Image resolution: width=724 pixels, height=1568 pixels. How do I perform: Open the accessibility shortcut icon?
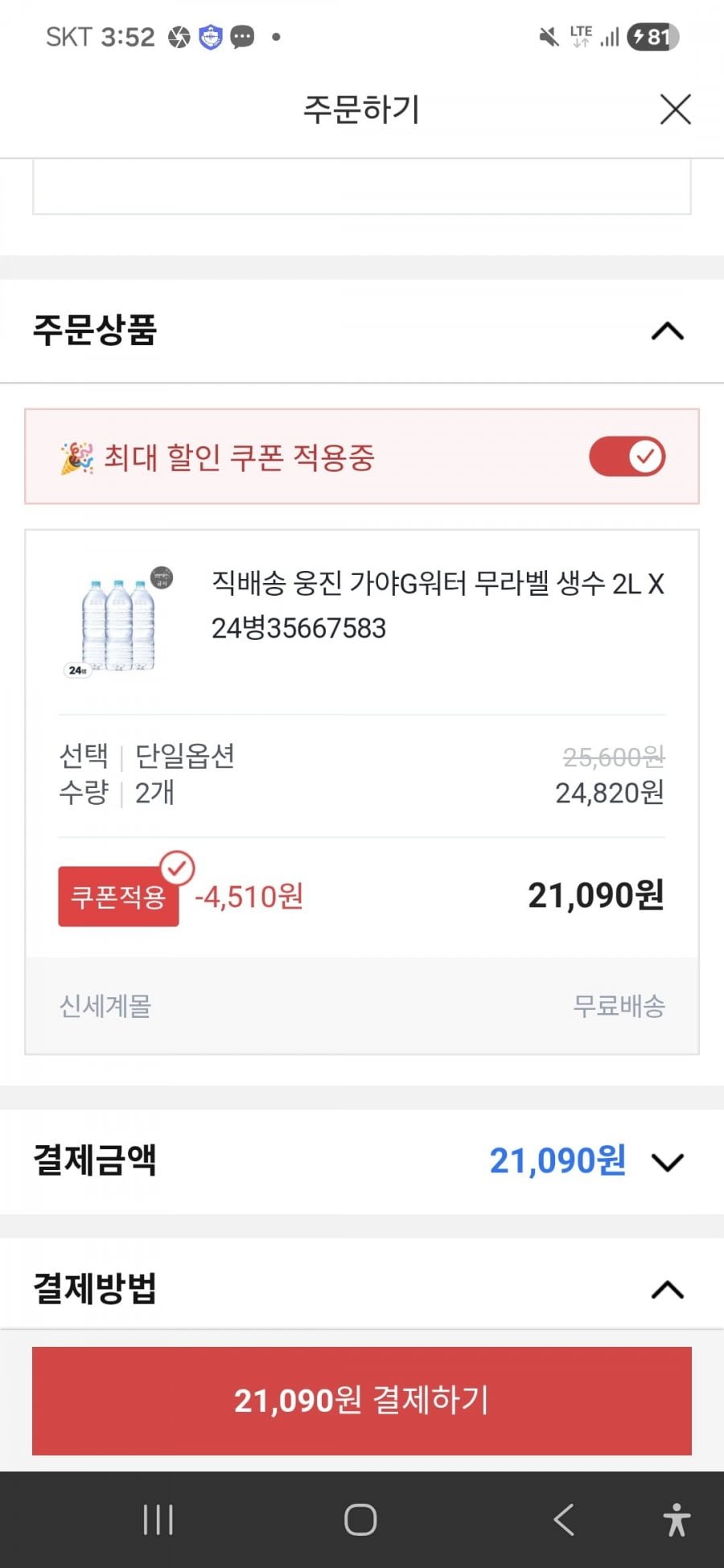coord(677,1520)
